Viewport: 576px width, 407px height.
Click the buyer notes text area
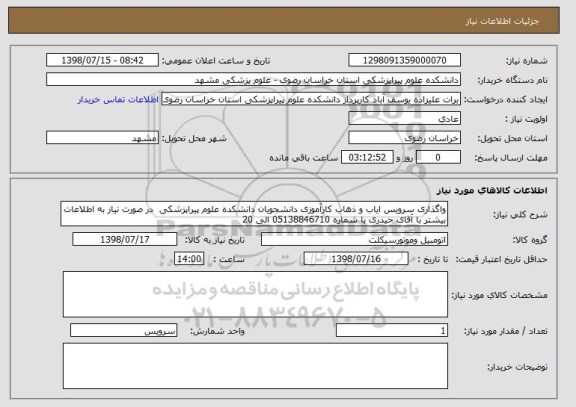255,366
